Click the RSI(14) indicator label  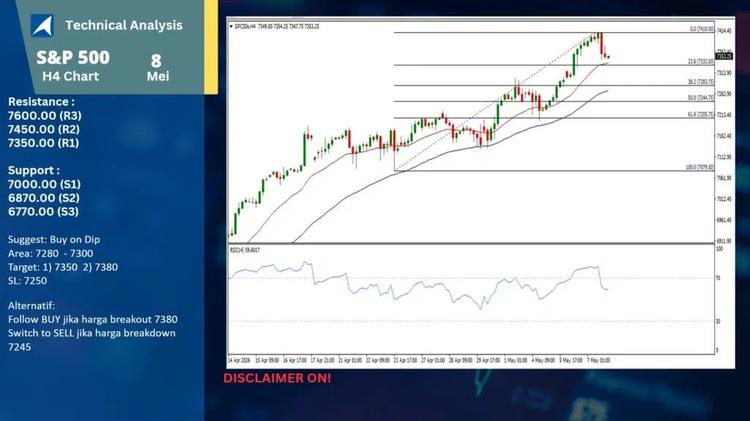[245, 250]
